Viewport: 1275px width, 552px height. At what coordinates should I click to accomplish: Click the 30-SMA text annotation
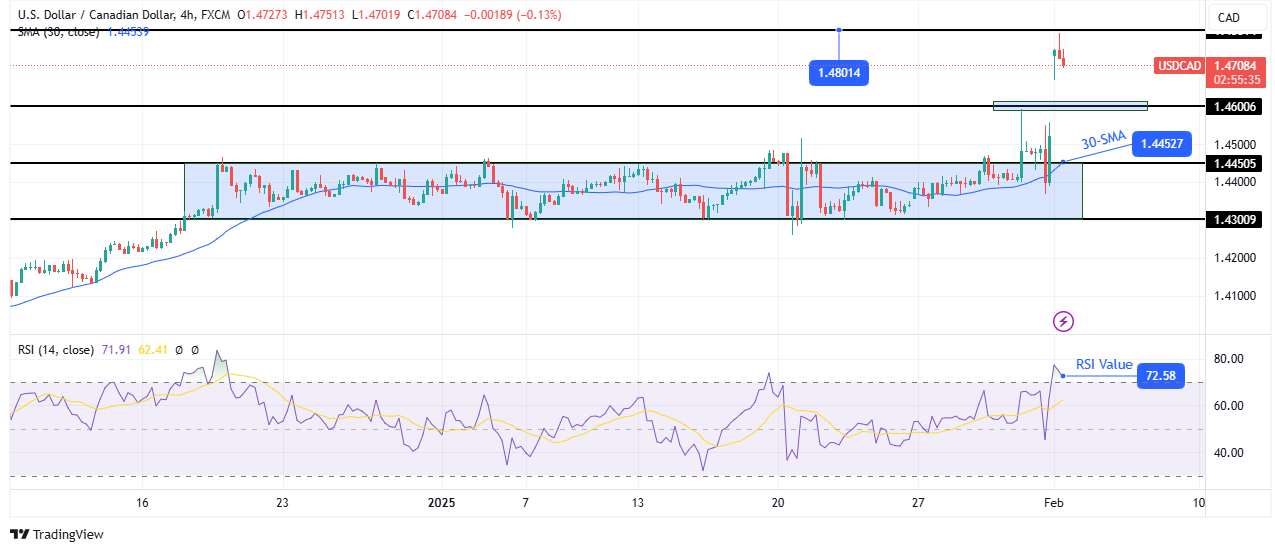point(1102,141)
